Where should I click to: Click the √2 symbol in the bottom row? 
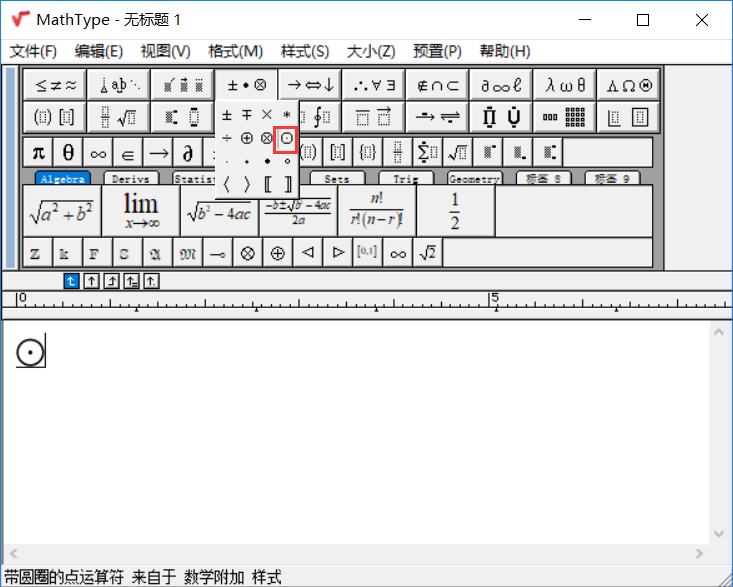pyautogui.click(x=427, y=253)
